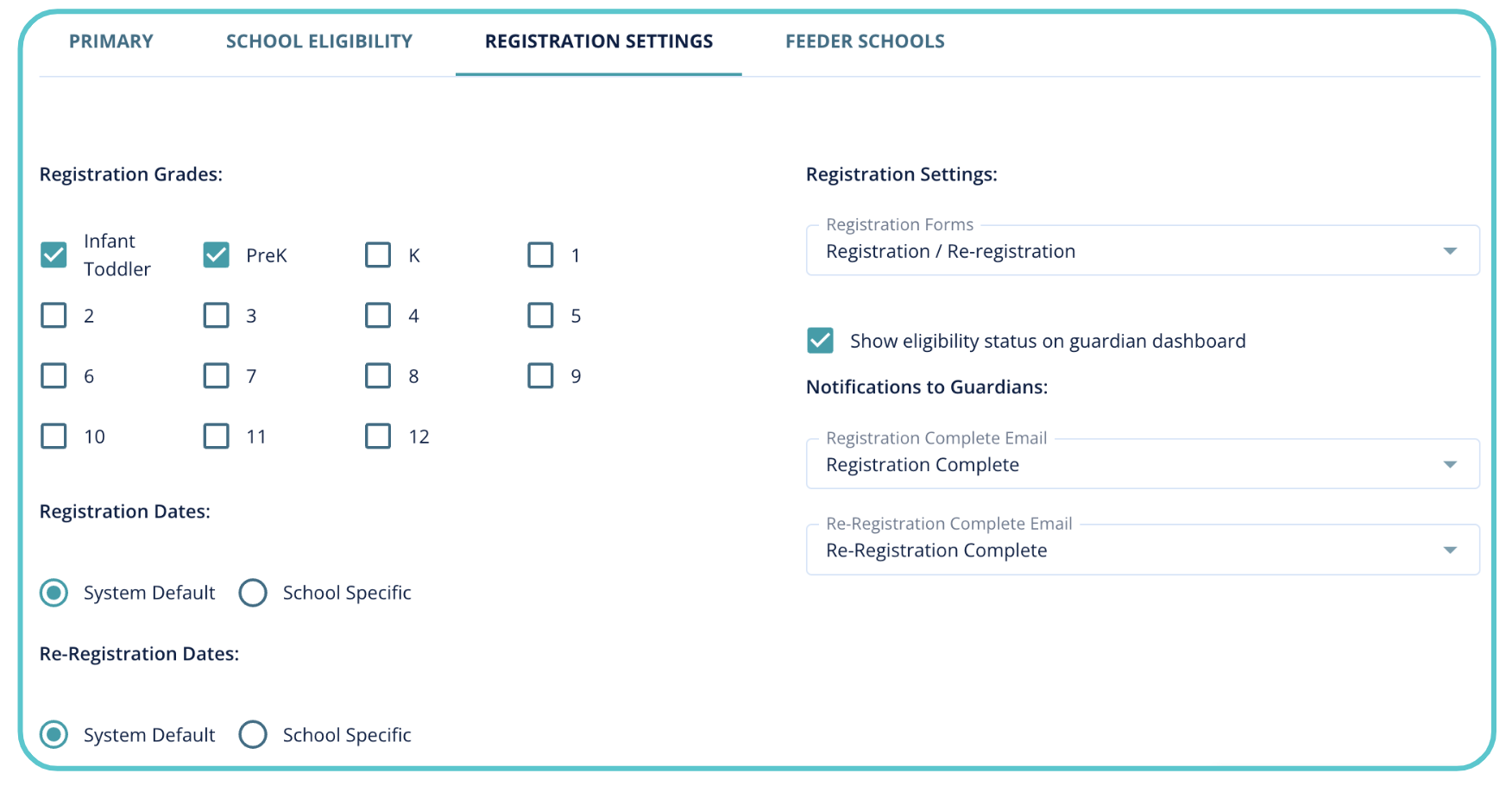Enable the grade 12 checkbox
The width and height of the screenshot is (1512, 792).
tap(378, 437)
